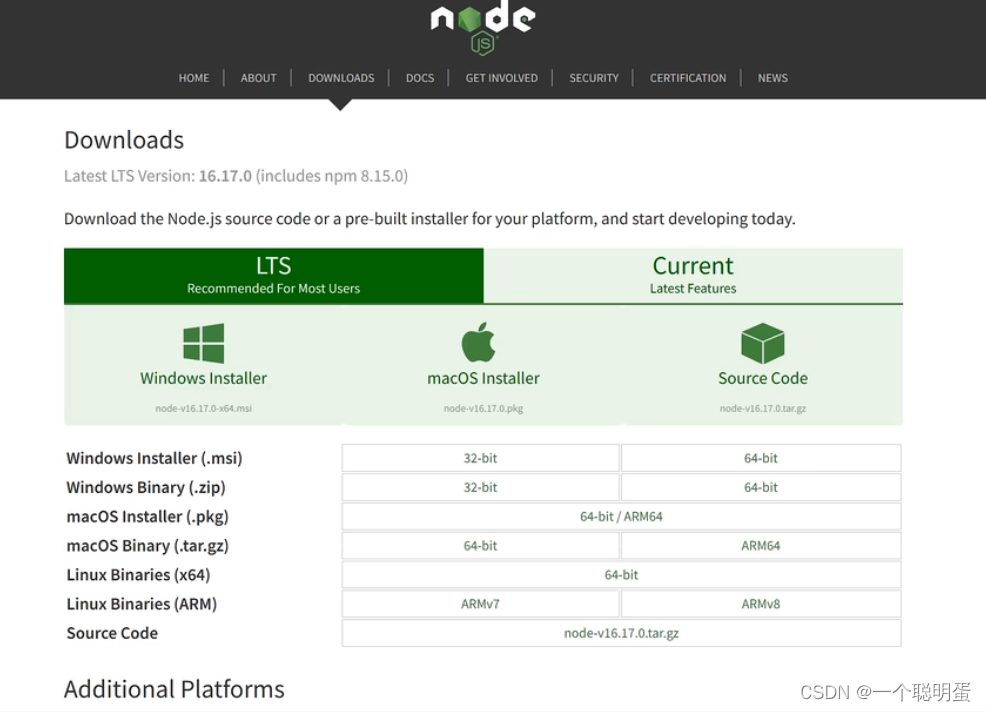
Task: Download macOS Installer 64-bit / ARM64
Action: click(x=621, y=516)
